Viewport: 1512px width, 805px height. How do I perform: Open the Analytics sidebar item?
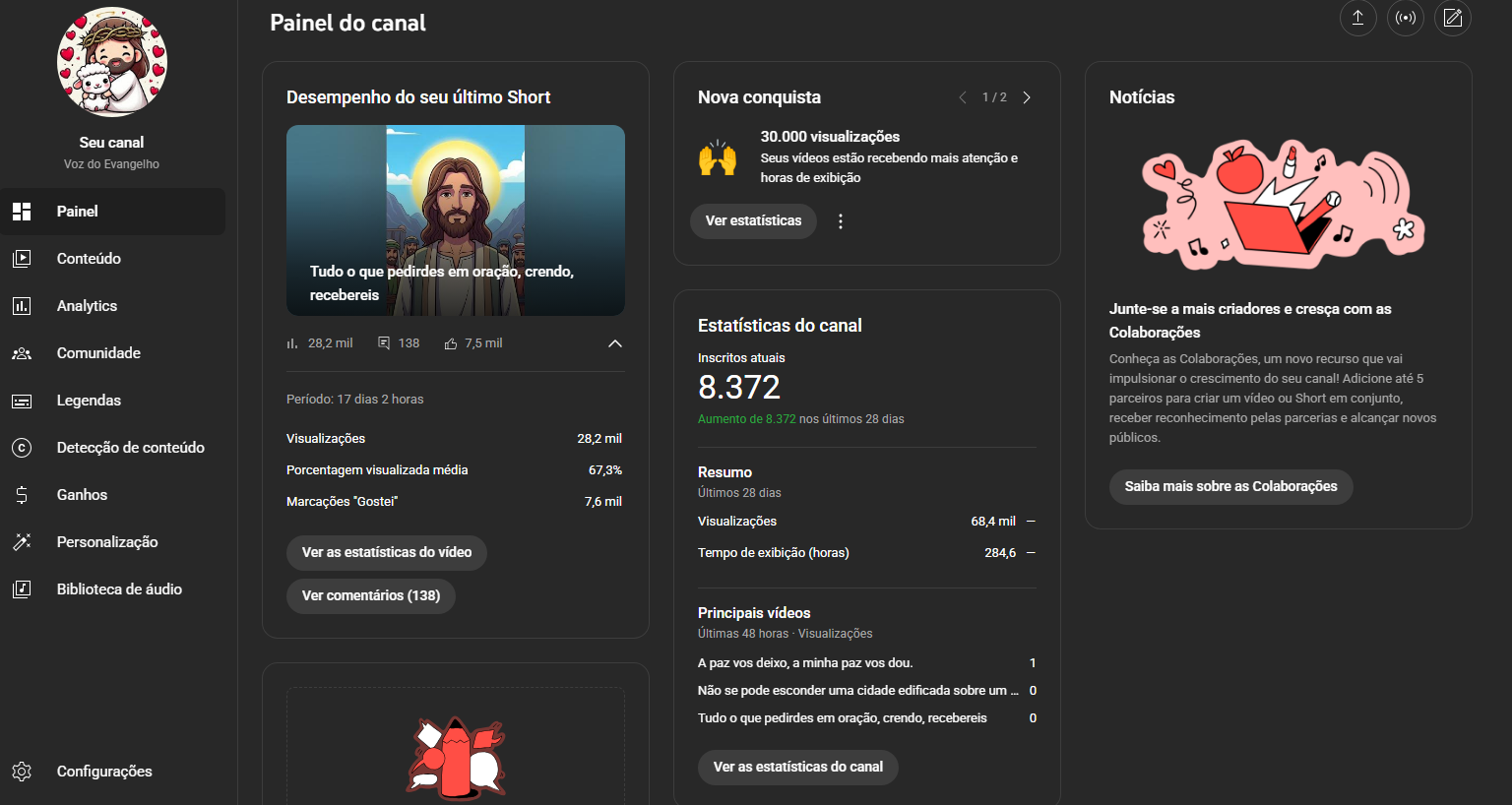pos(87,306)
